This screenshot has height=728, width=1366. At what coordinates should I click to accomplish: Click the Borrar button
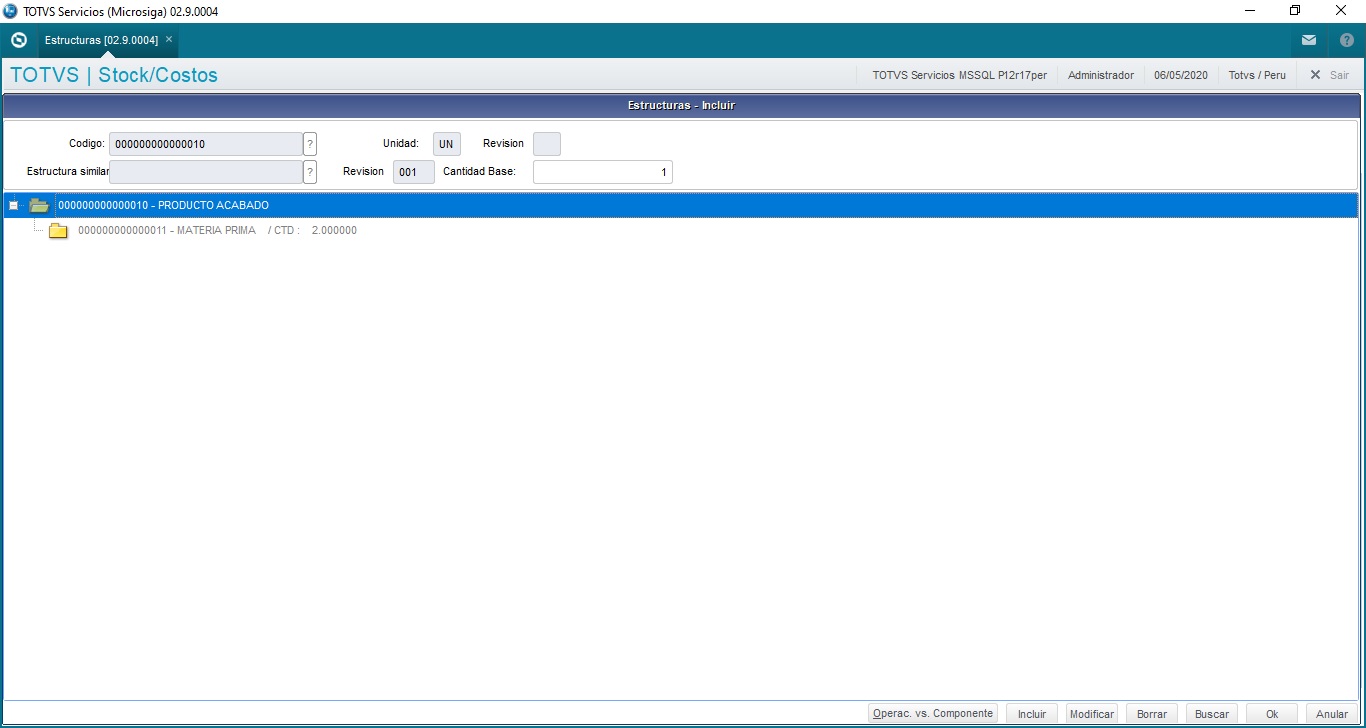[x=1152, y=714]
